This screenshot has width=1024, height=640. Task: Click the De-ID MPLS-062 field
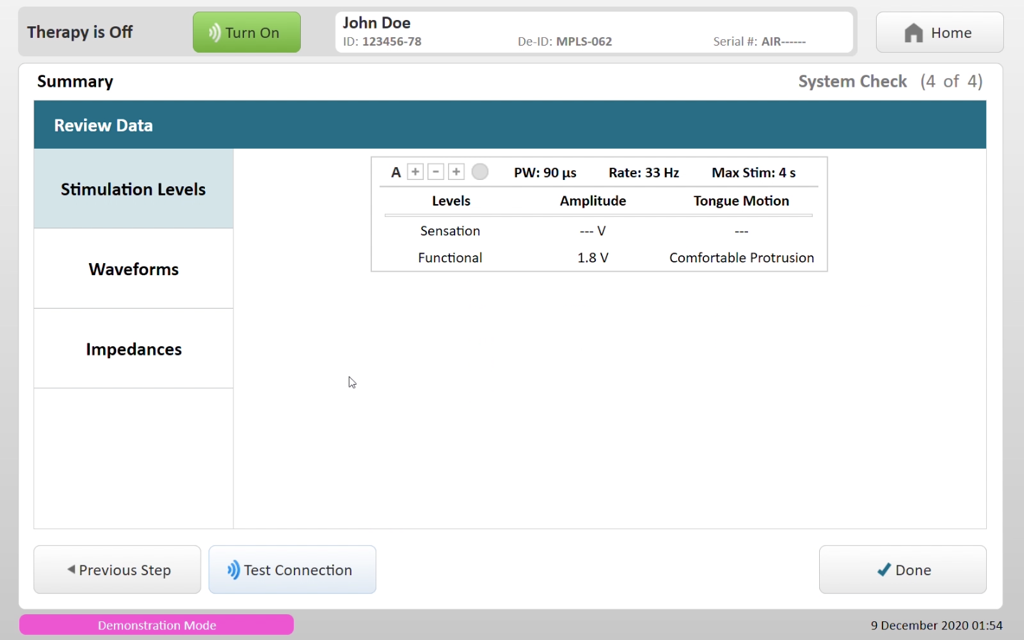(x=565, y=42)
